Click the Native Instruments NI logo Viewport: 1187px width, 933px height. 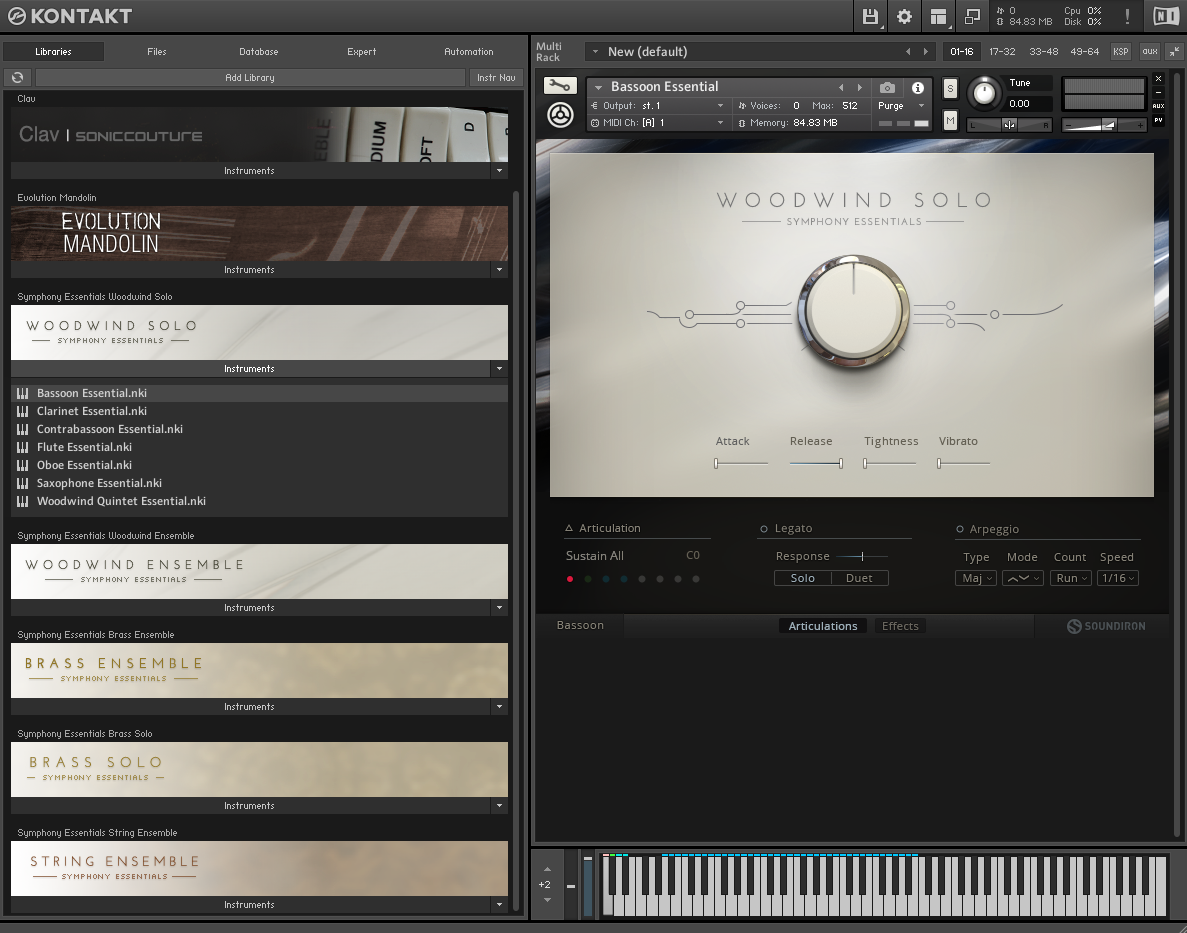tap(1165, 16)
